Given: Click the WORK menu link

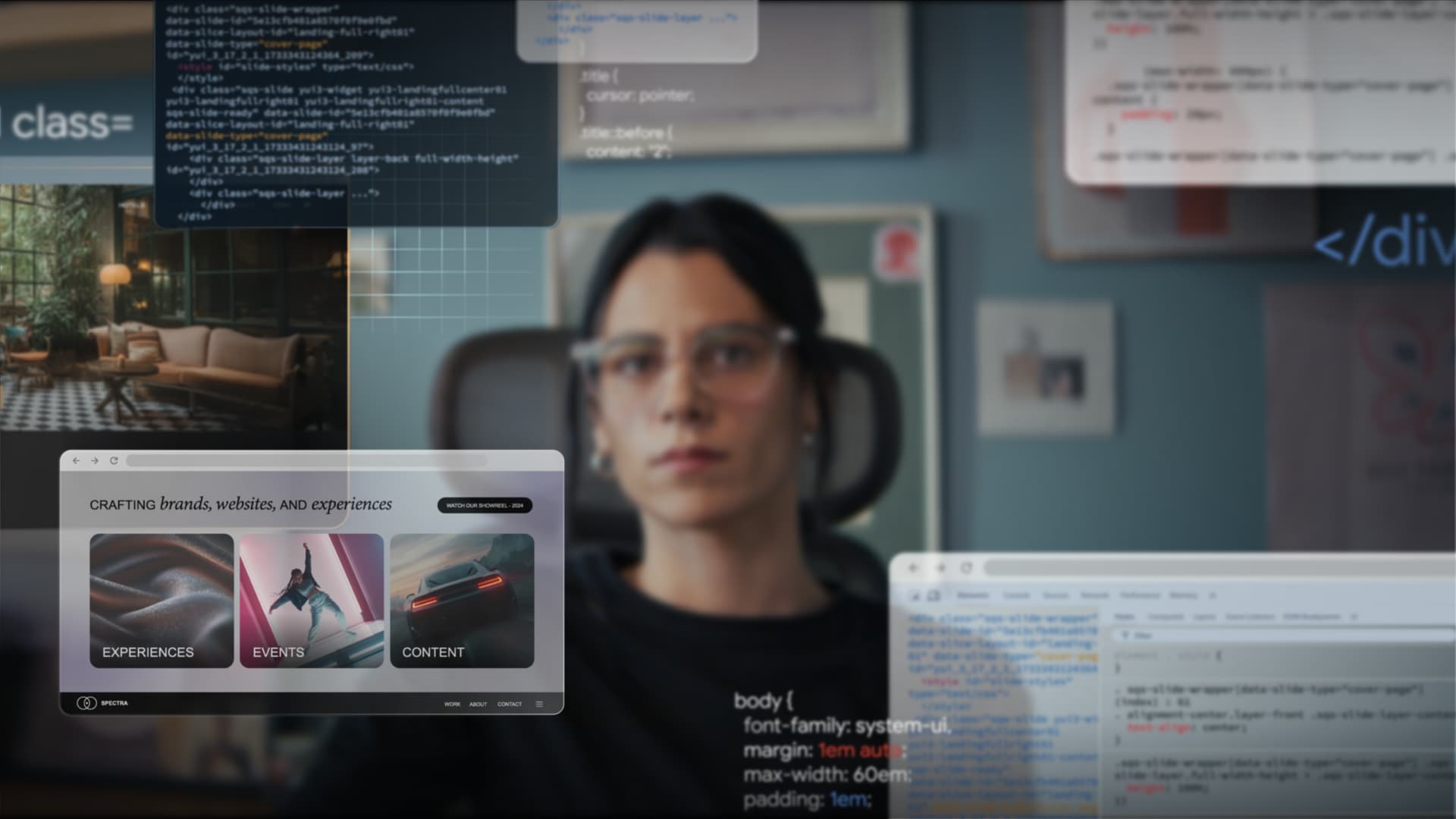Looking at the screenshot, I should pyautogui.click(x=451, y=703).
